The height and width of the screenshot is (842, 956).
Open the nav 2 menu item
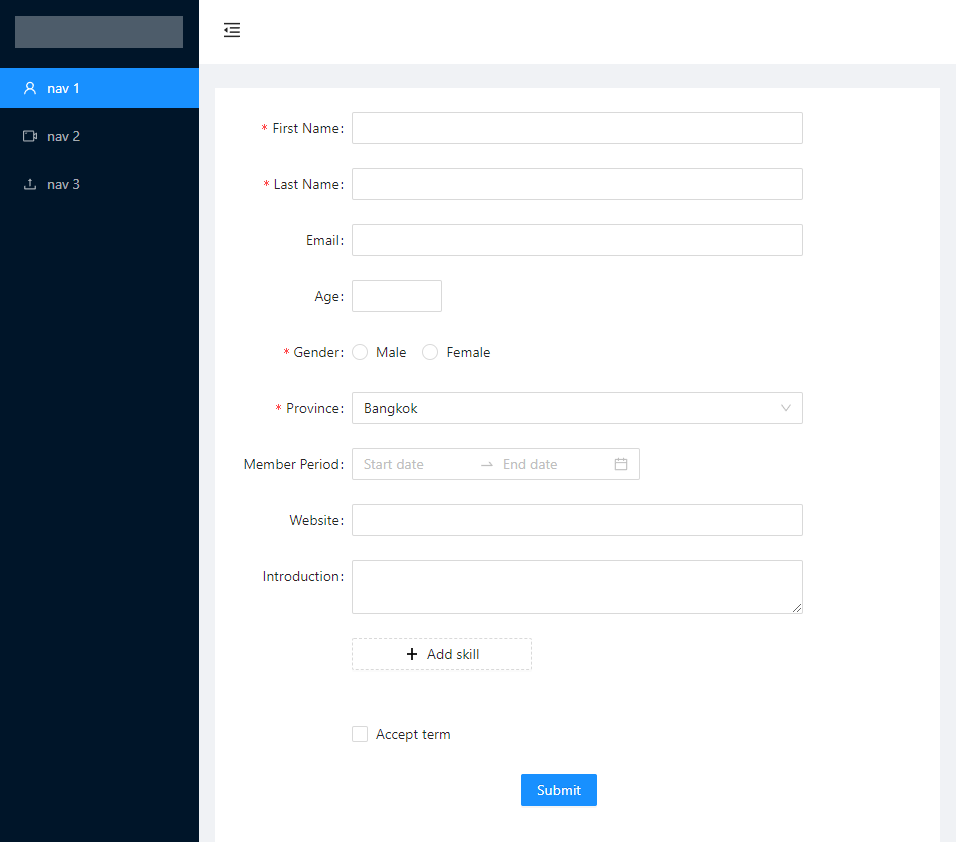click(x=99, y=136)
